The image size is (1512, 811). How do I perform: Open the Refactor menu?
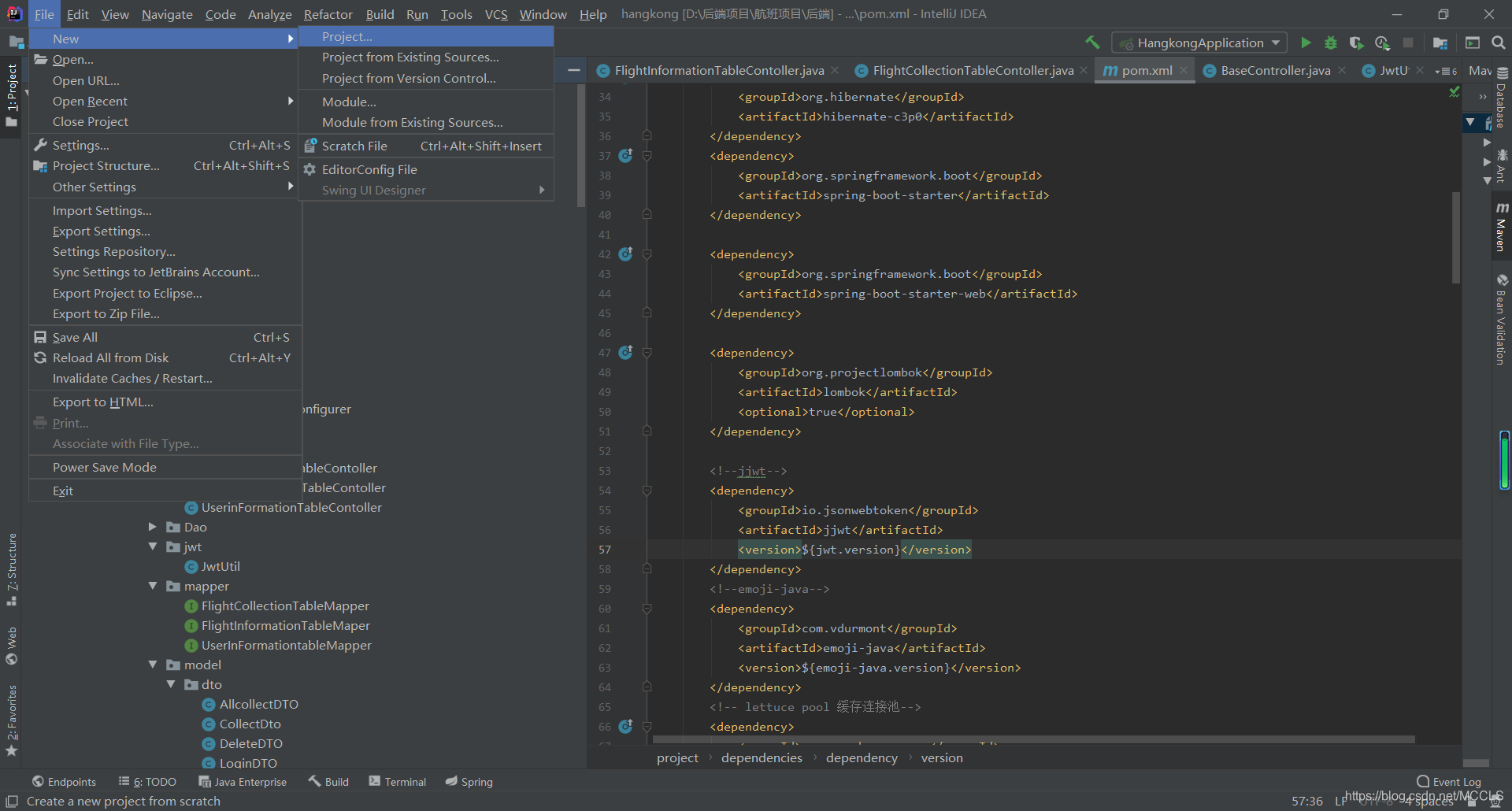tap(328, 14)
